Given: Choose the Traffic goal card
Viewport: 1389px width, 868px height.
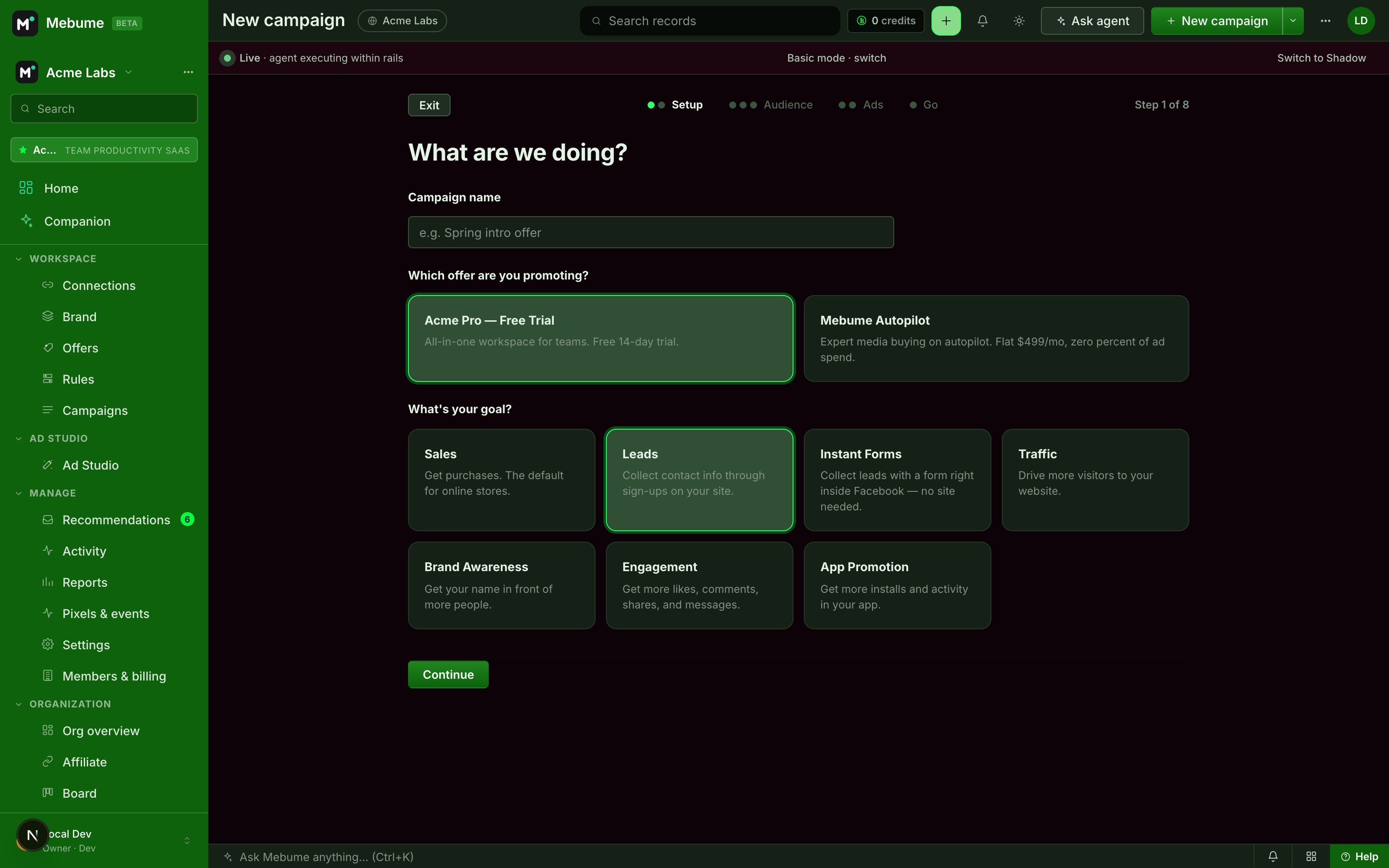Looking at the screenshot, I should [x=1095, y=480].
